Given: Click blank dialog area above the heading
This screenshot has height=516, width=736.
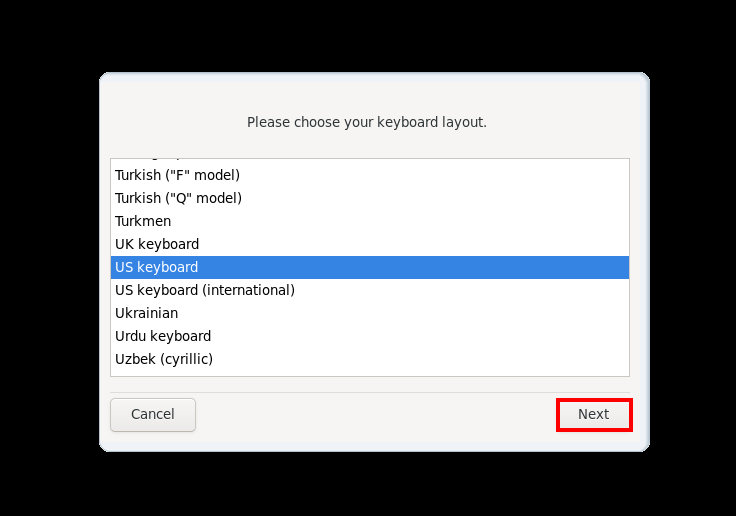Looking at the screenshot, I should pos(374,93).
